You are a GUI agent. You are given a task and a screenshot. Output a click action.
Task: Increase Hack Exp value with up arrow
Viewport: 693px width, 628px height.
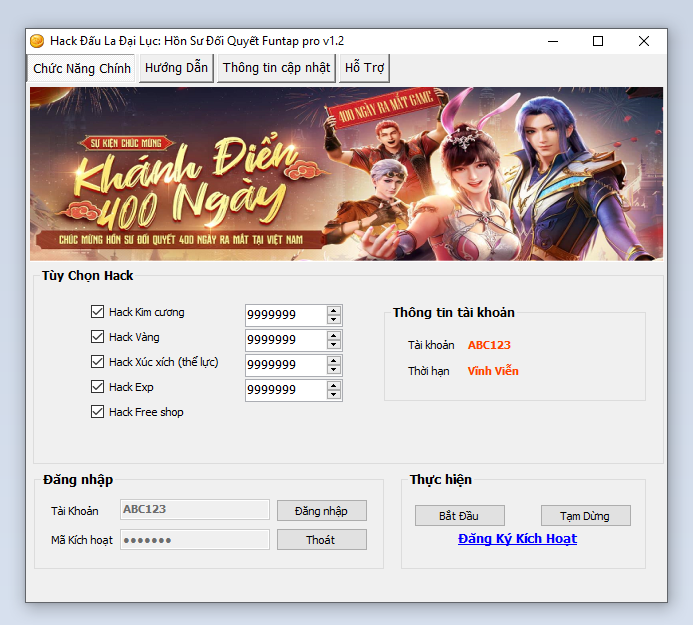334,385
